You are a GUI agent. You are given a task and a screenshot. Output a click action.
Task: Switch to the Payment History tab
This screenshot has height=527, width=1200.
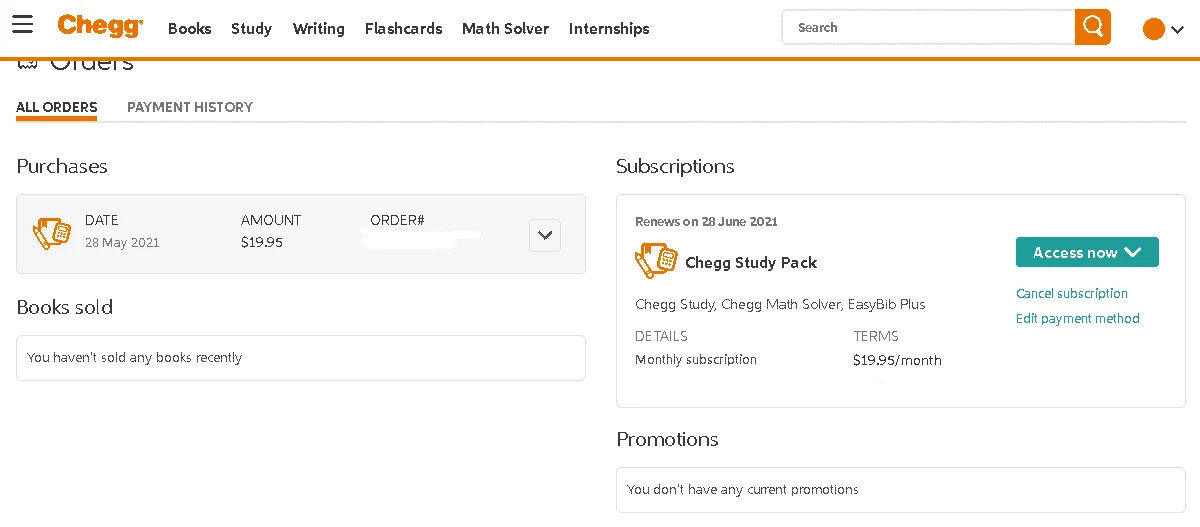190,107
